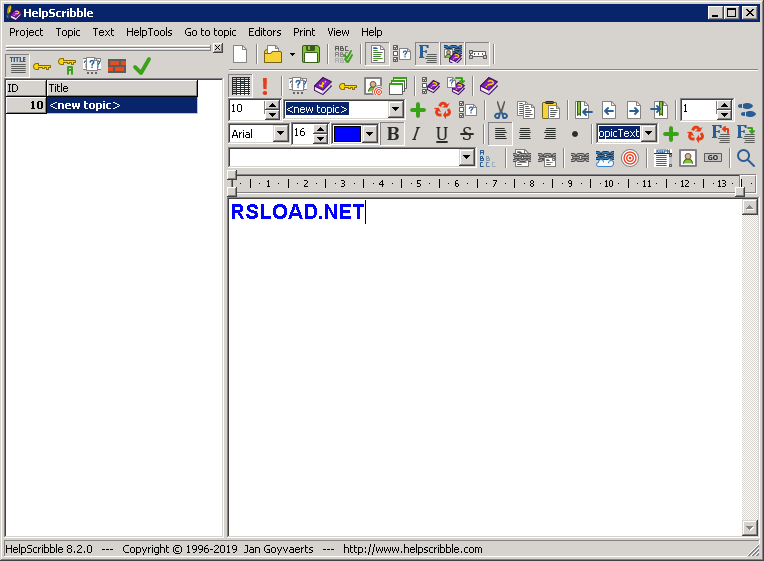Open the Text menu

point(103,32)
